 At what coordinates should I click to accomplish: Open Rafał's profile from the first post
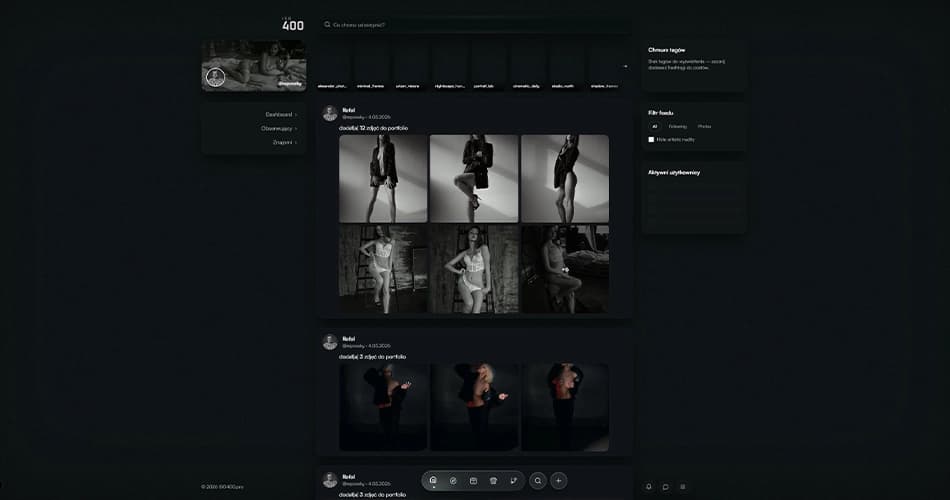(348, 110)
